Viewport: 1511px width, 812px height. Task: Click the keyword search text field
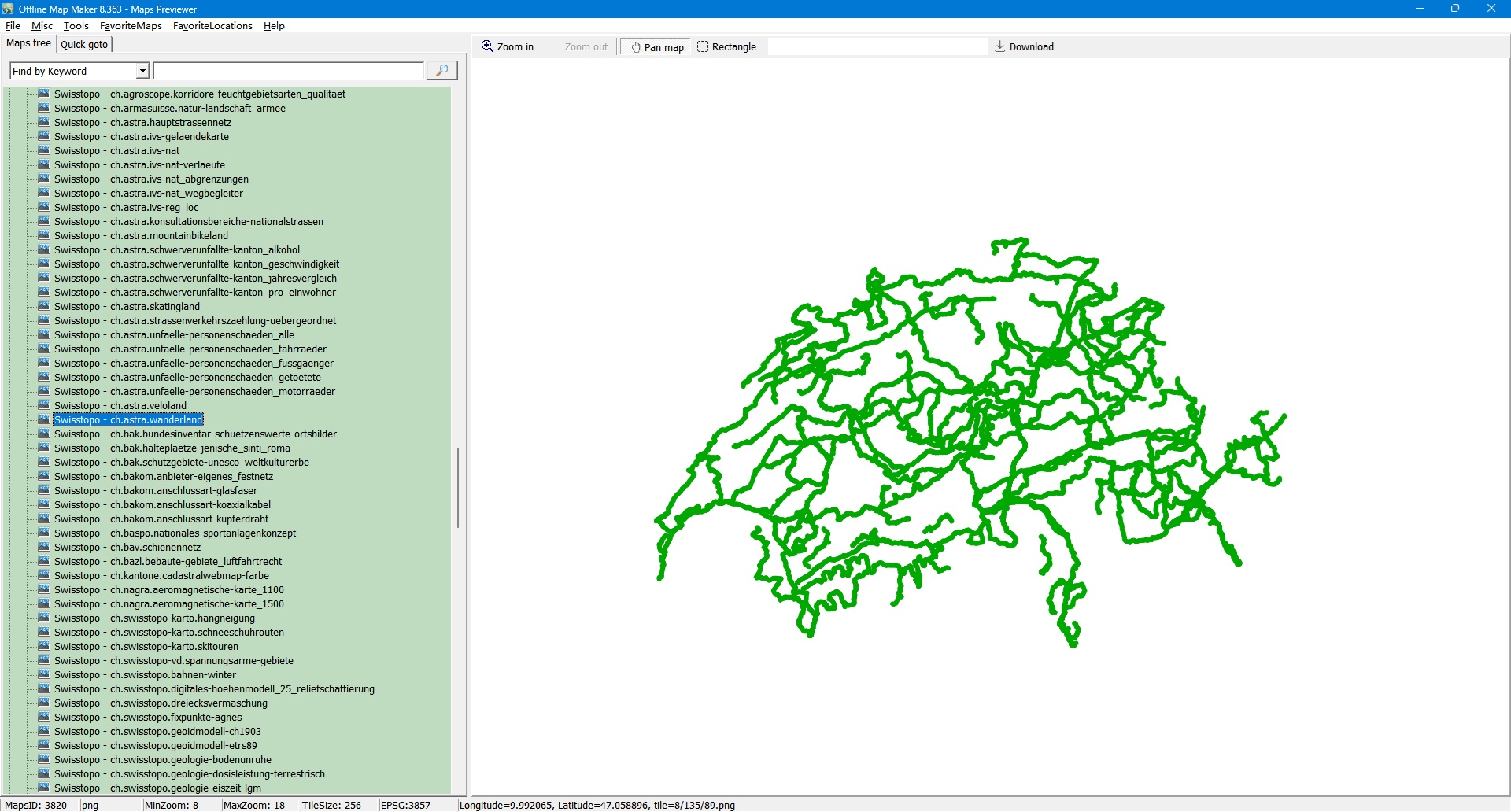point(288,71)
